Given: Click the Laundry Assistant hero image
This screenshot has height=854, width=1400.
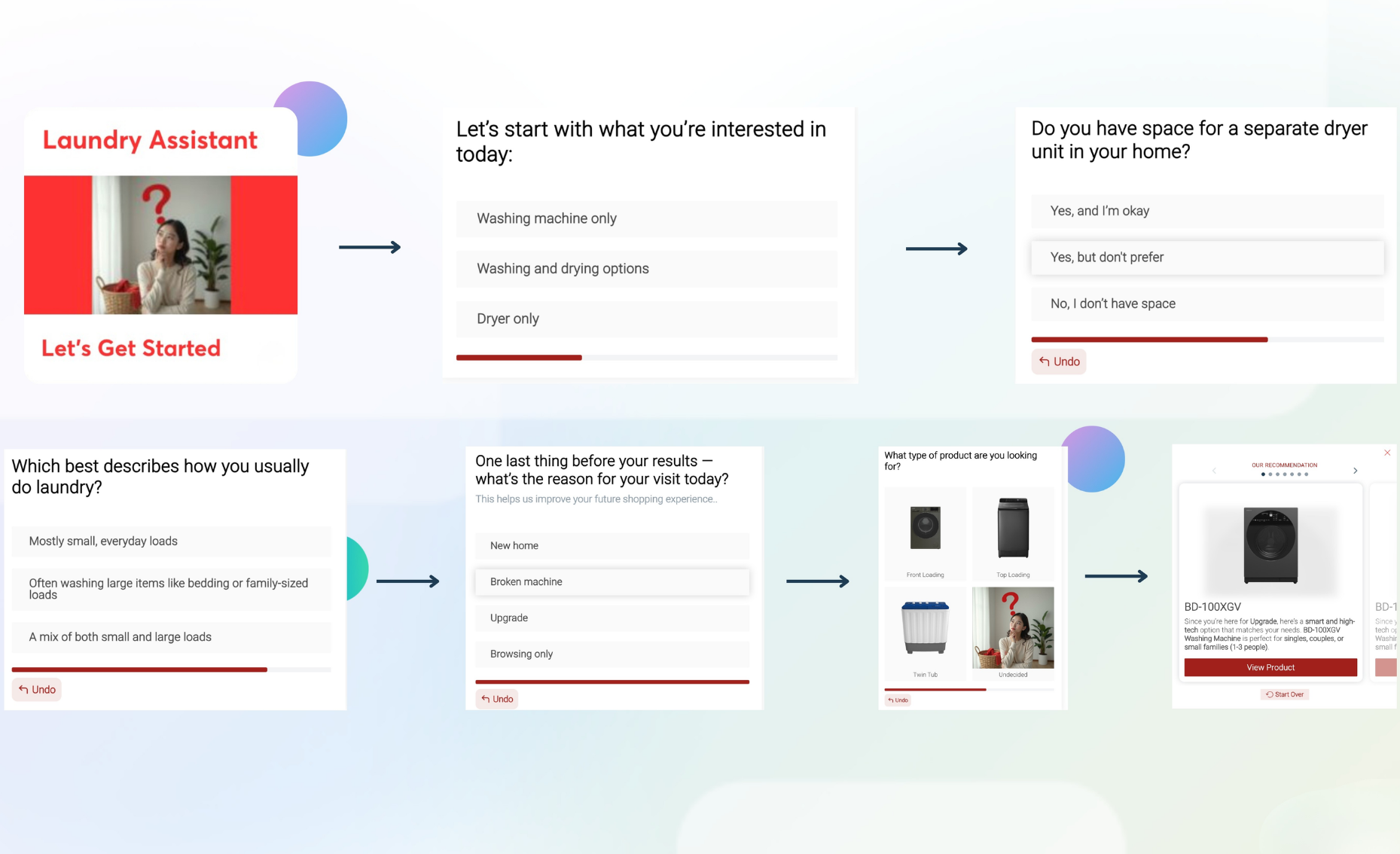Looking at the screenshot, I should coord(160,245).
